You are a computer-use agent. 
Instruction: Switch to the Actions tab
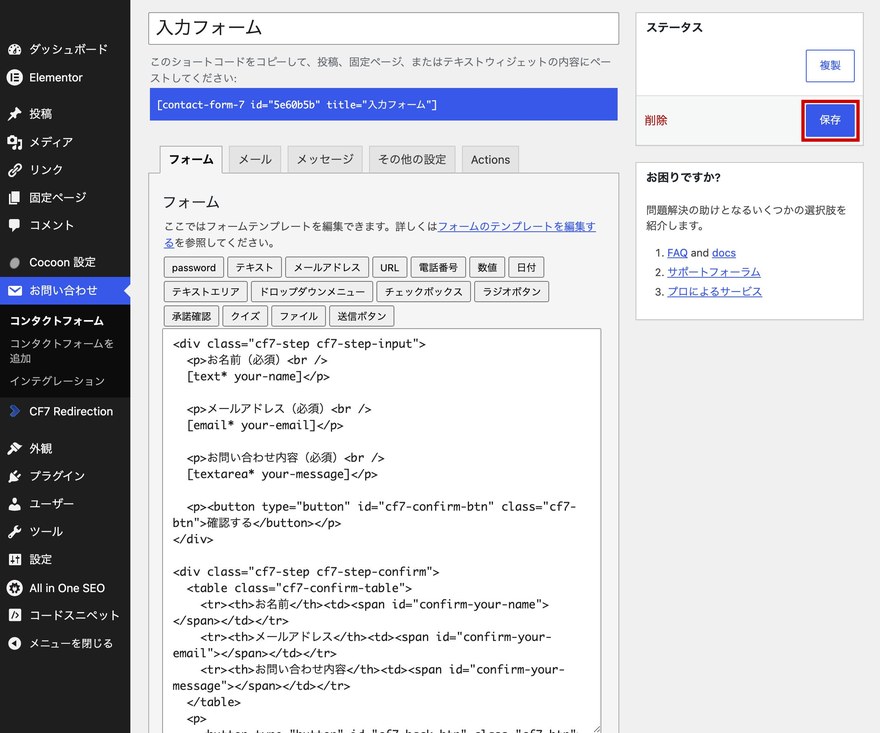[x=491, y=159]
